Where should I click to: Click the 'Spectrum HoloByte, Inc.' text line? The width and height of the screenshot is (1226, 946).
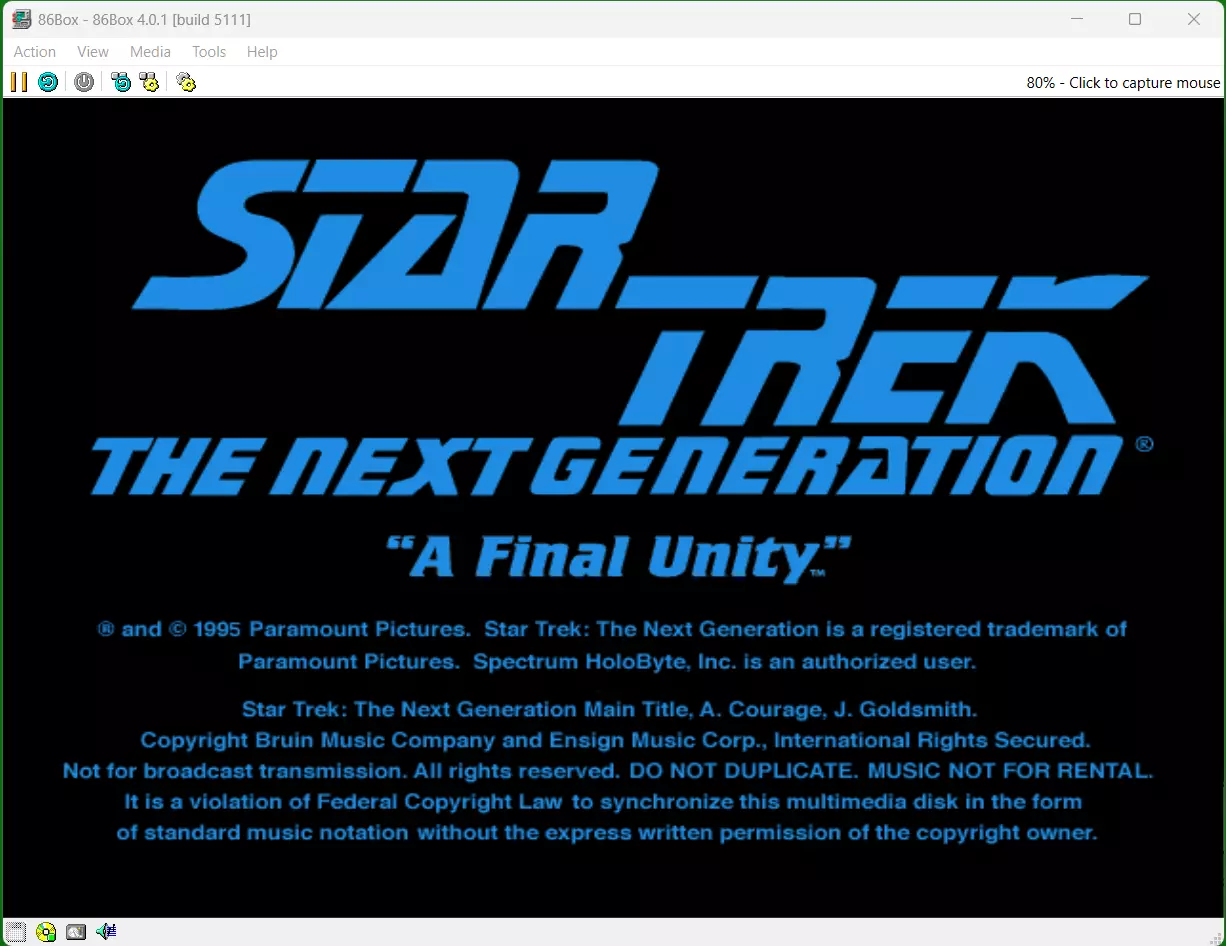click(607, 661)
